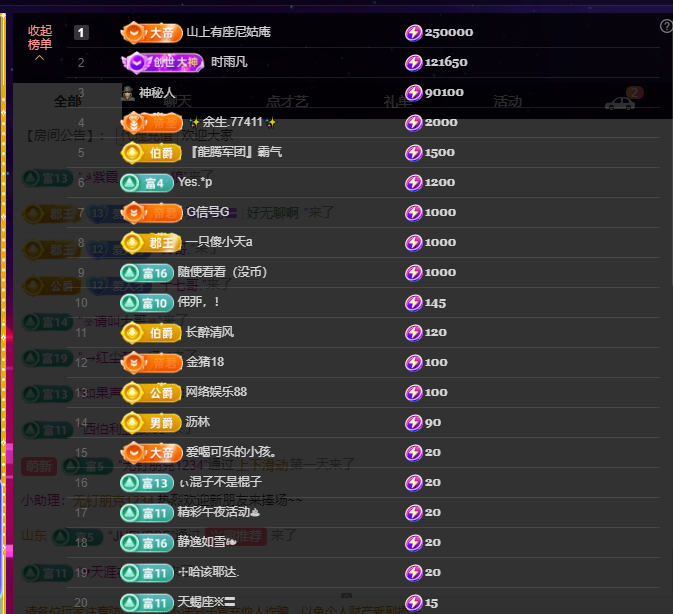Screen dimensions: 673x614
Task: Click the 公爵 badge beside 网络娱乐88
Action: (151, 393)
